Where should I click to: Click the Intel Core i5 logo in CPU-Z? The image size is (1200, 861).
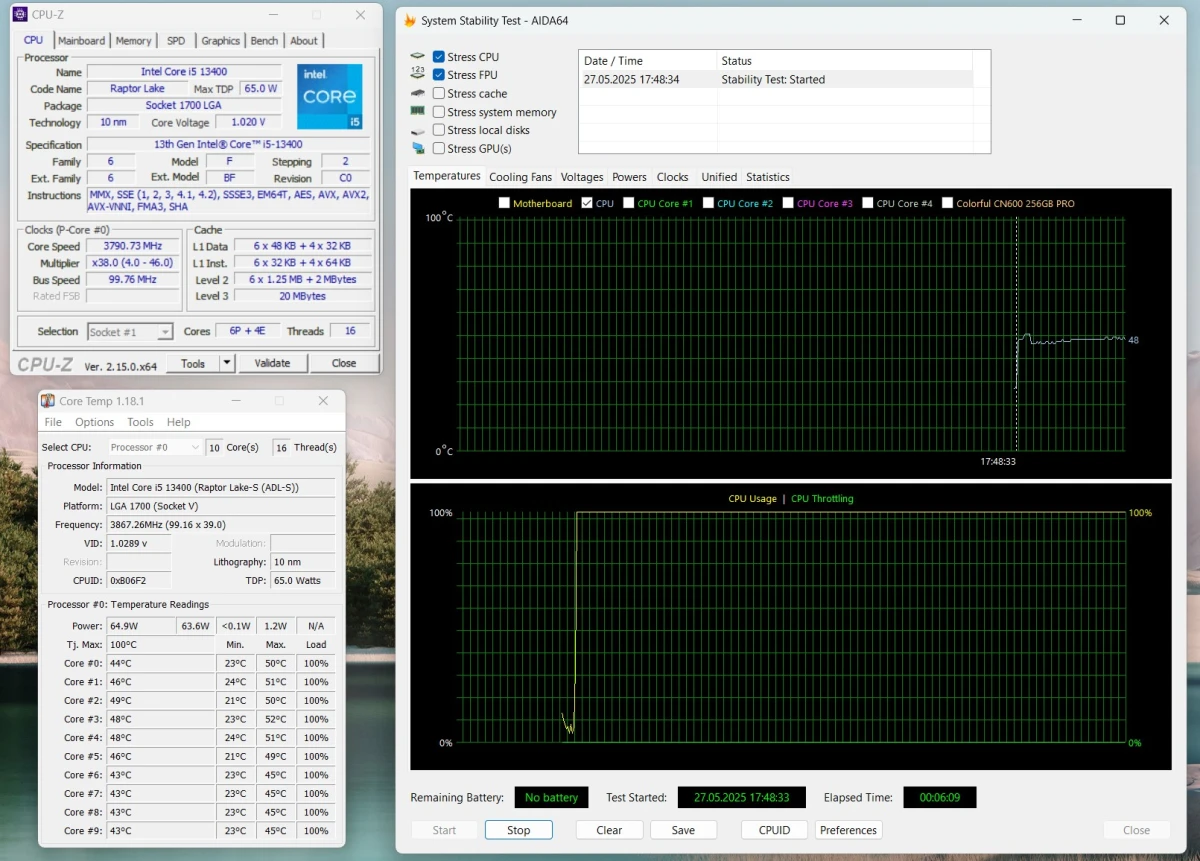tap(330, 97)
